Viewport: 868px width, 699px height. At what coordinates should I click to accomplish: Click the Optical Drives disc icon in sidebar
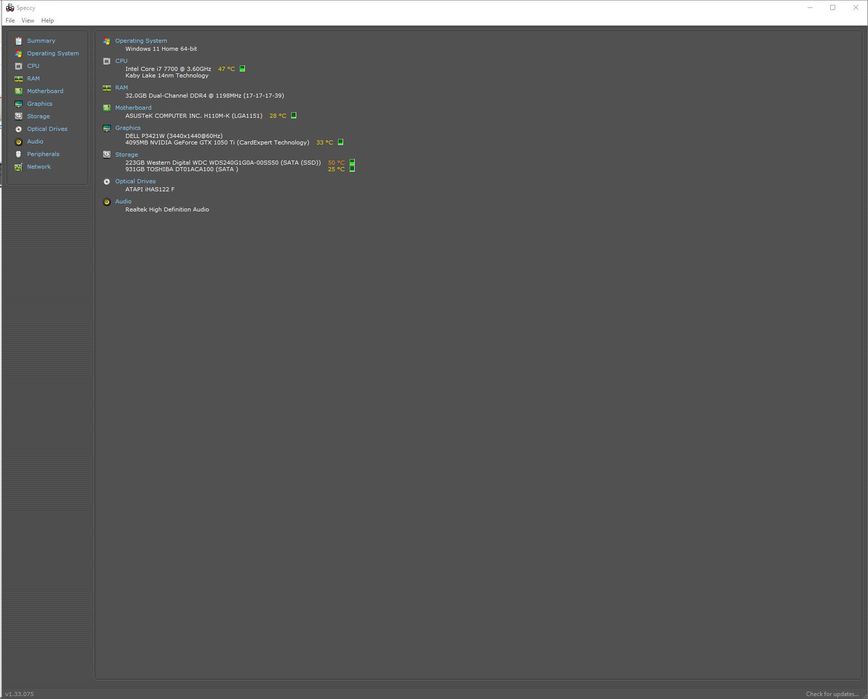(x=18, y=129)
